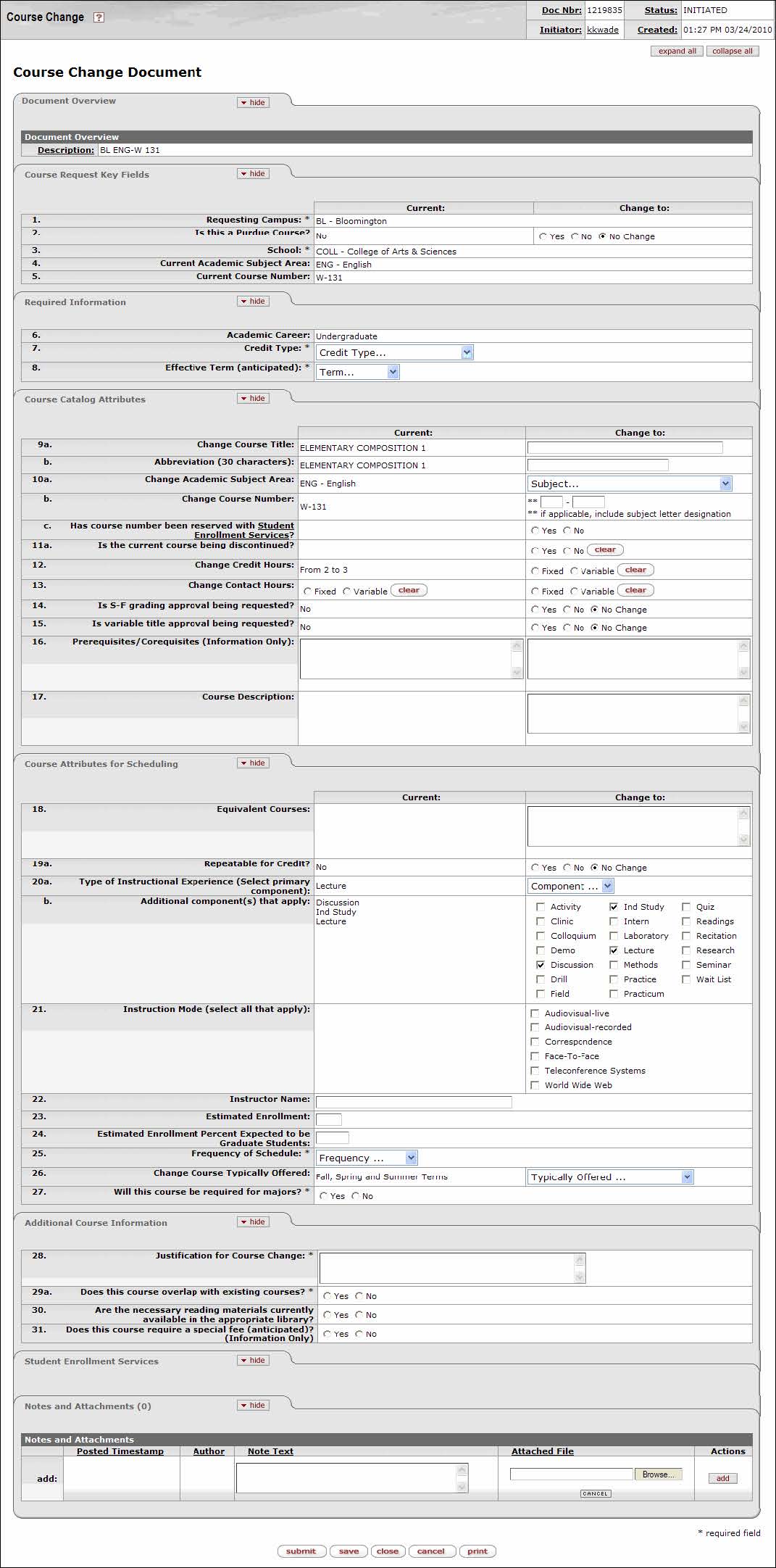776x1568 pixels.
Task: Hide the Course Catalog Attributes section
Action: click(x=253, y=399)
